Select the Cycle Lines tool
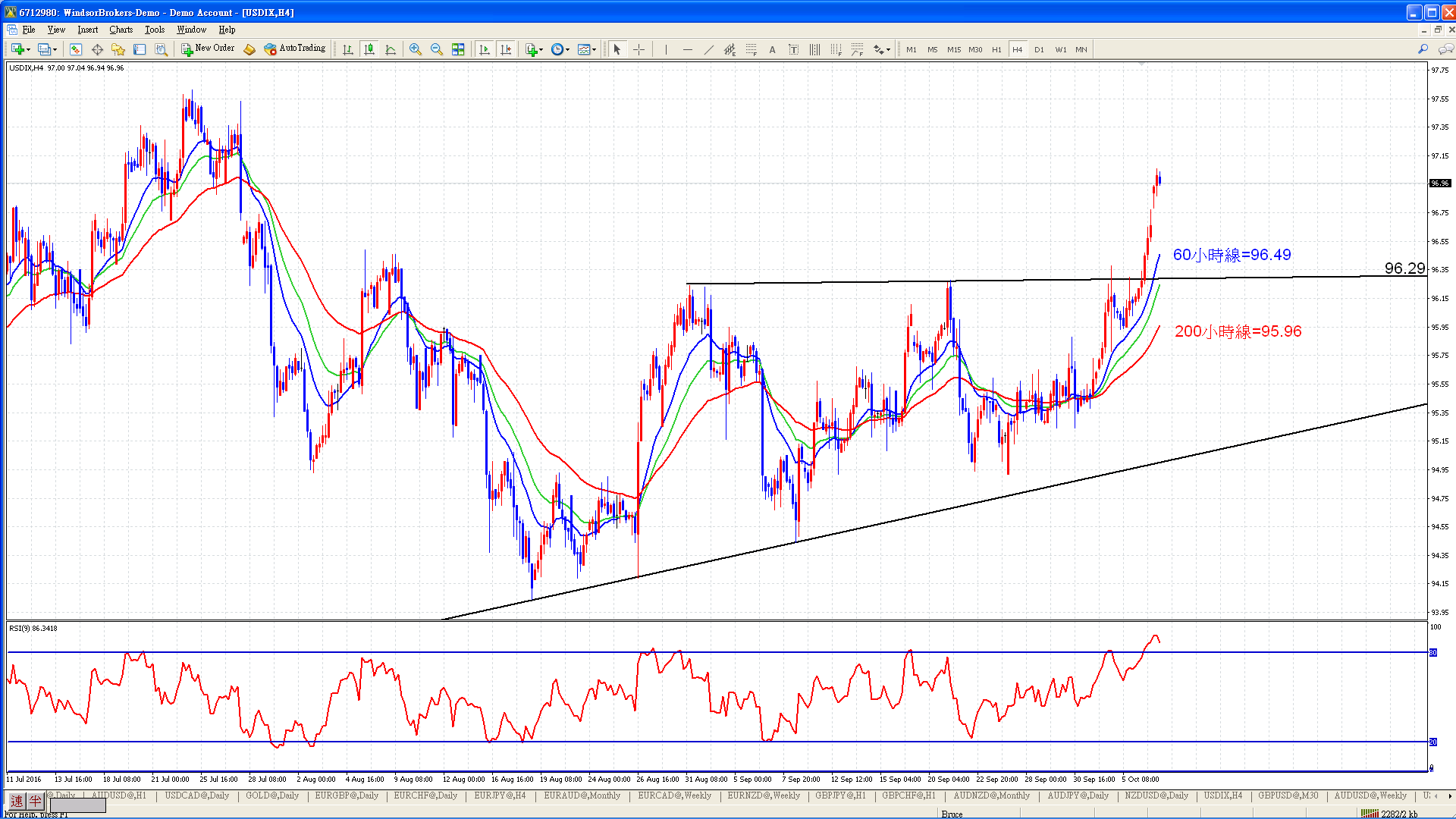Image resolution: width=1456 pixels, height=819 pixels. (814, 49)
